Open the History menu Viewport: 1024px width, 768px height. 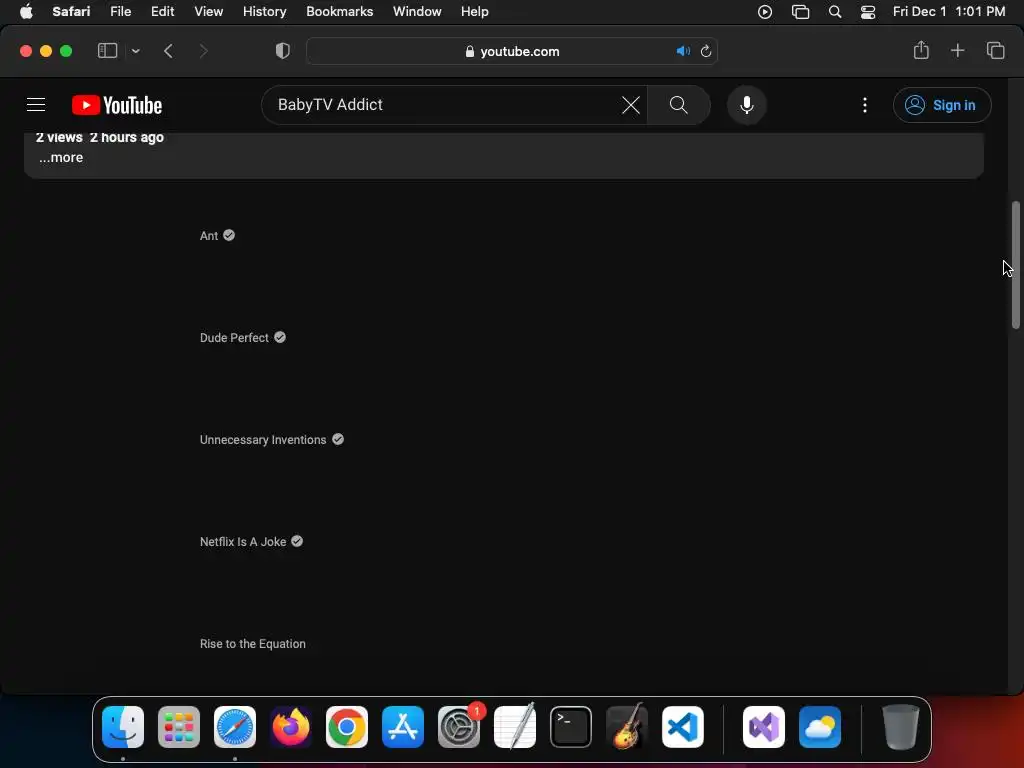tap(264, 12)
